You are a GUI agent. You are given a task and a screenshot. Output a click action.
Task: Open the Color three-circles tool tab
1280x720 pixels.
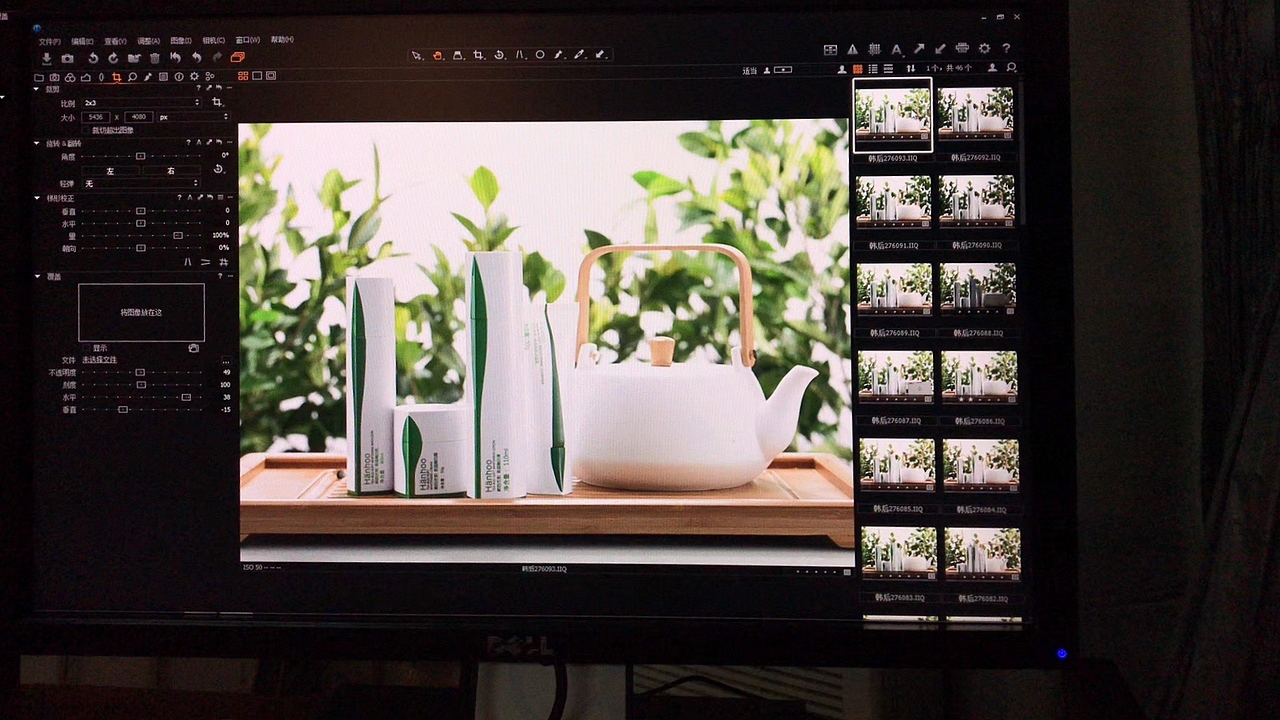click(x=70, y=77)
